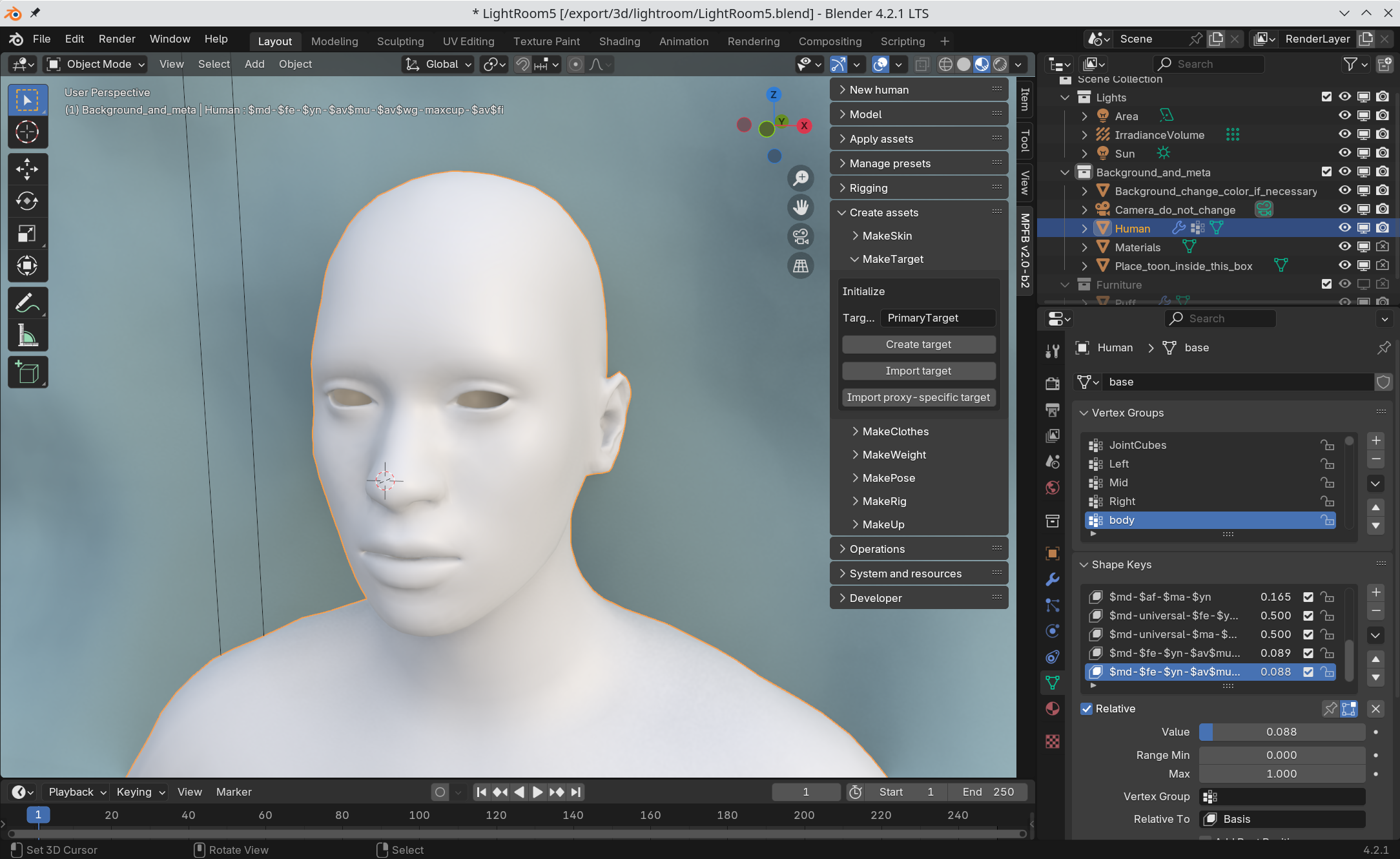Disable the $md-$af-$ma-$yn shape key checkbox
Screen dimensions: 1400x859
1308,597
